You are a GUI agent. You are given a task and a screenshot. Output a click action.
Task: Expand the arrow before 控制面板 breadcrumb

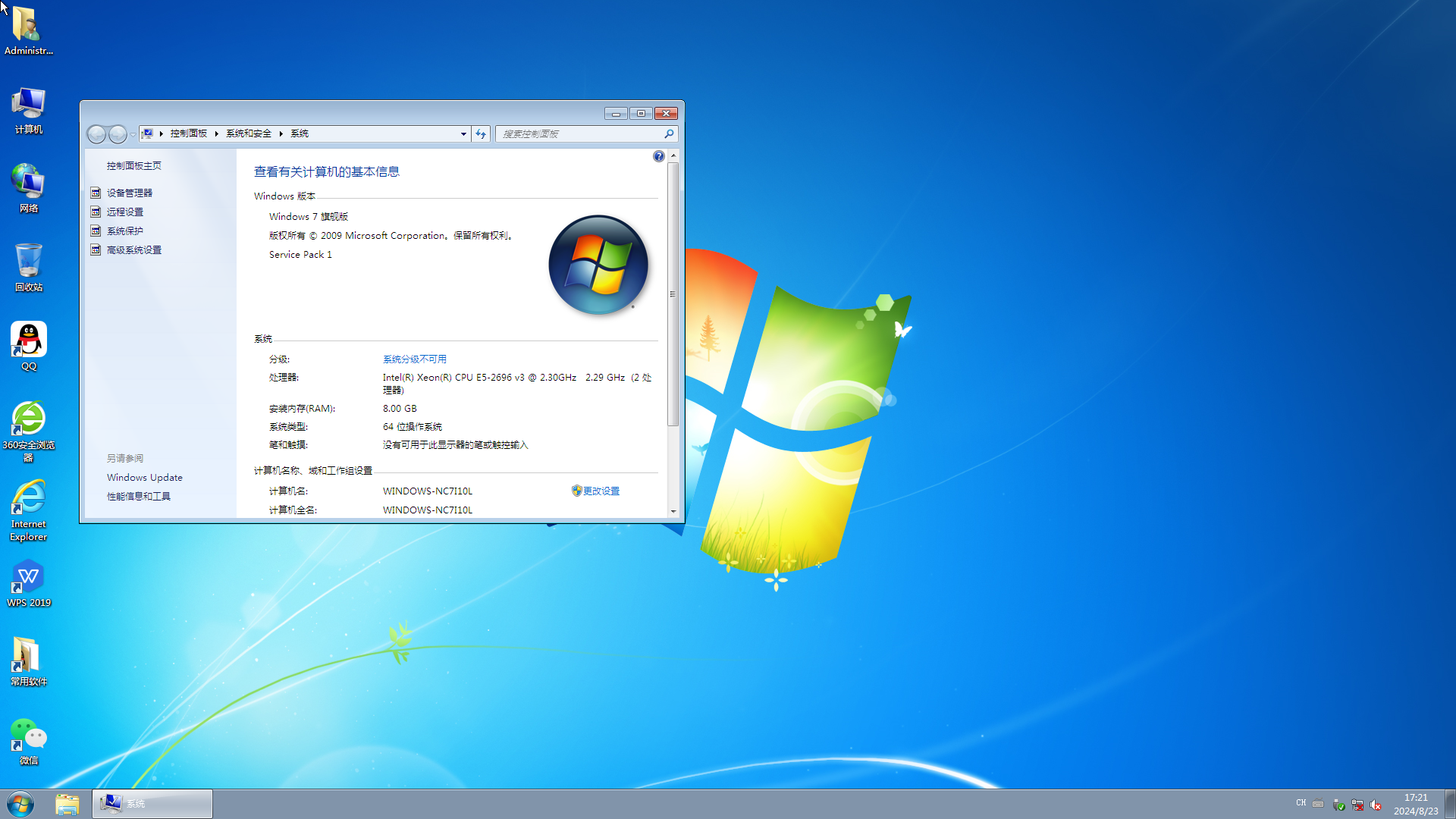click(162, 133)
